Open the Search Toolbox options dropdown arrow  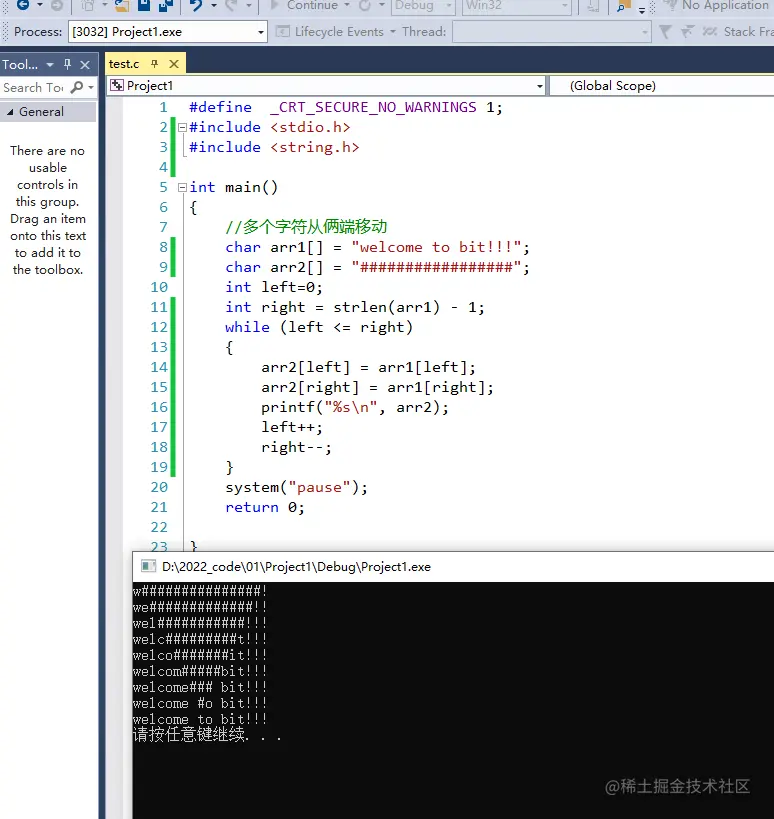(91, 87)
